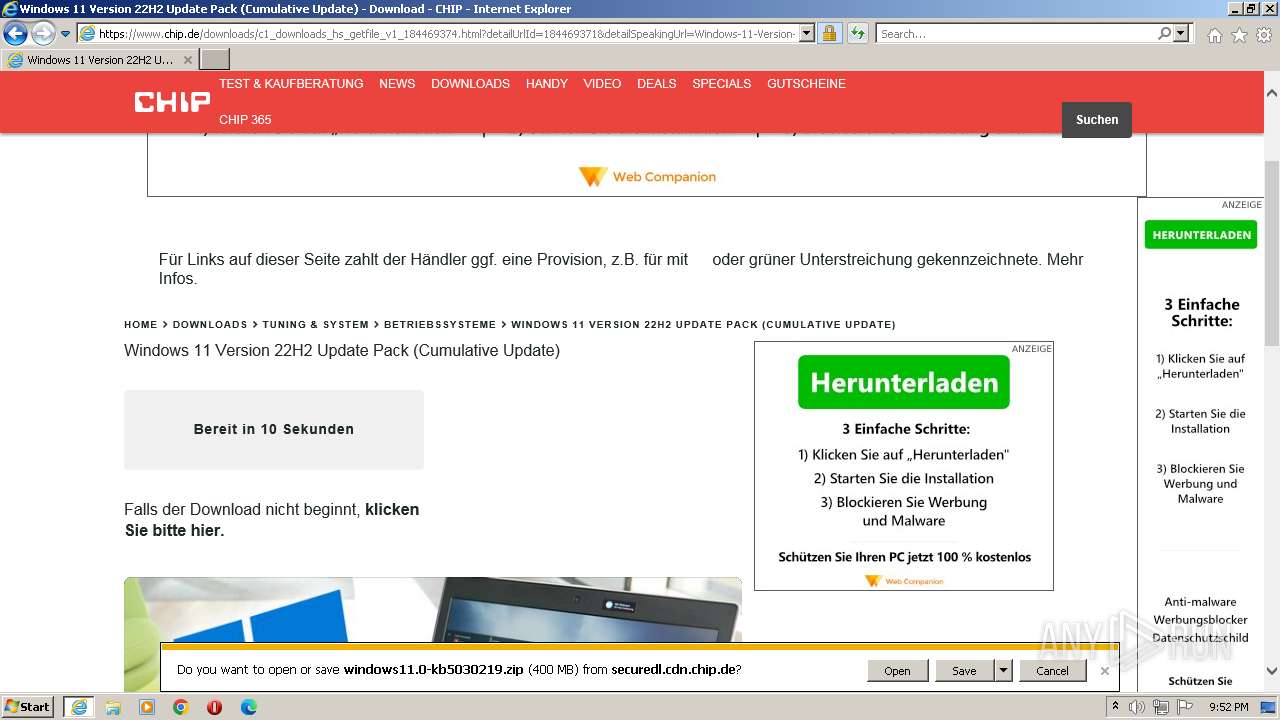1280x720 pixels.
Task: Click the search magnifier icon
Action: click(x=1164, y=33)
